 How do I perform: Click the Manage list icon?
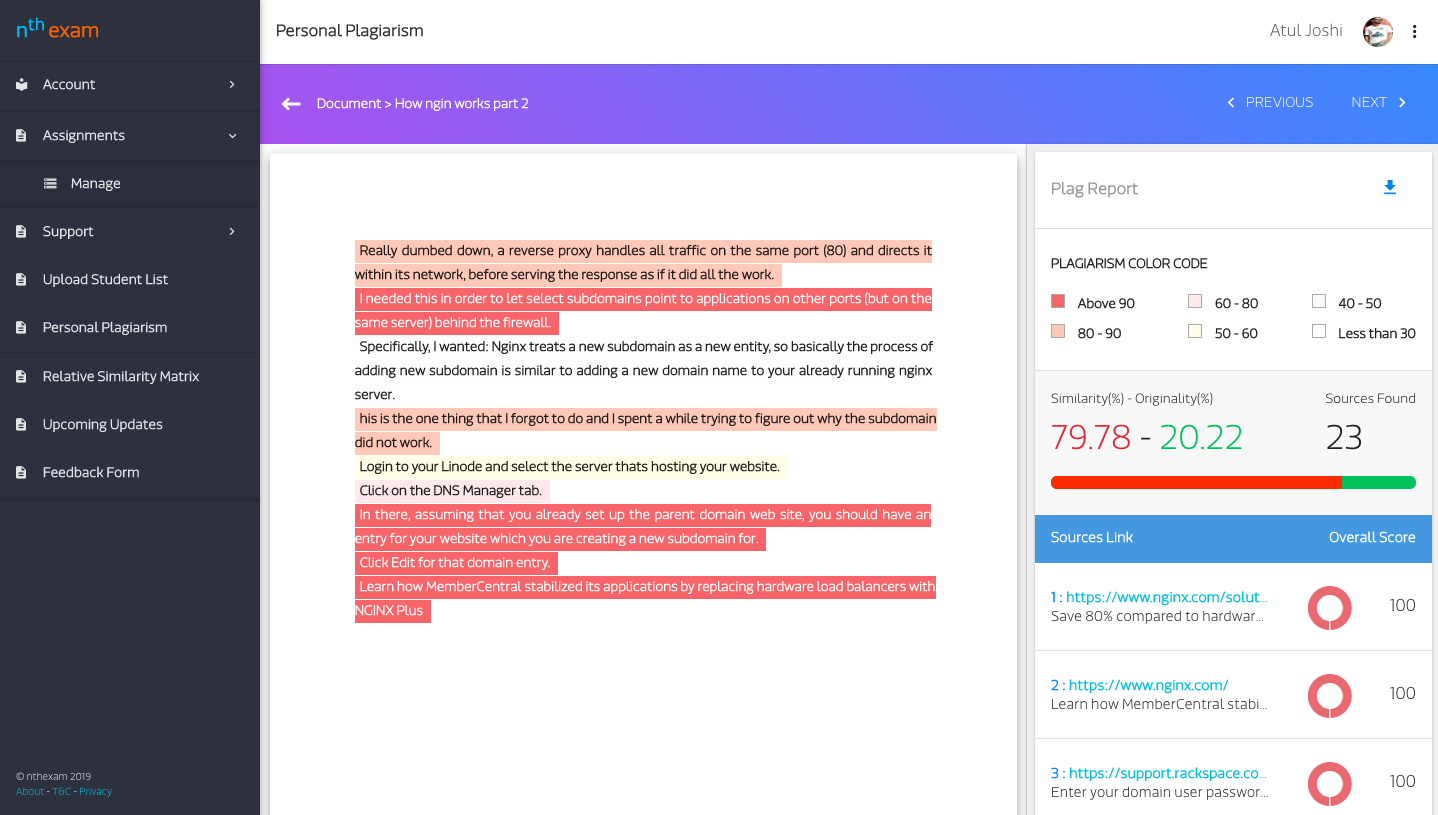click(x=50, y=184)
